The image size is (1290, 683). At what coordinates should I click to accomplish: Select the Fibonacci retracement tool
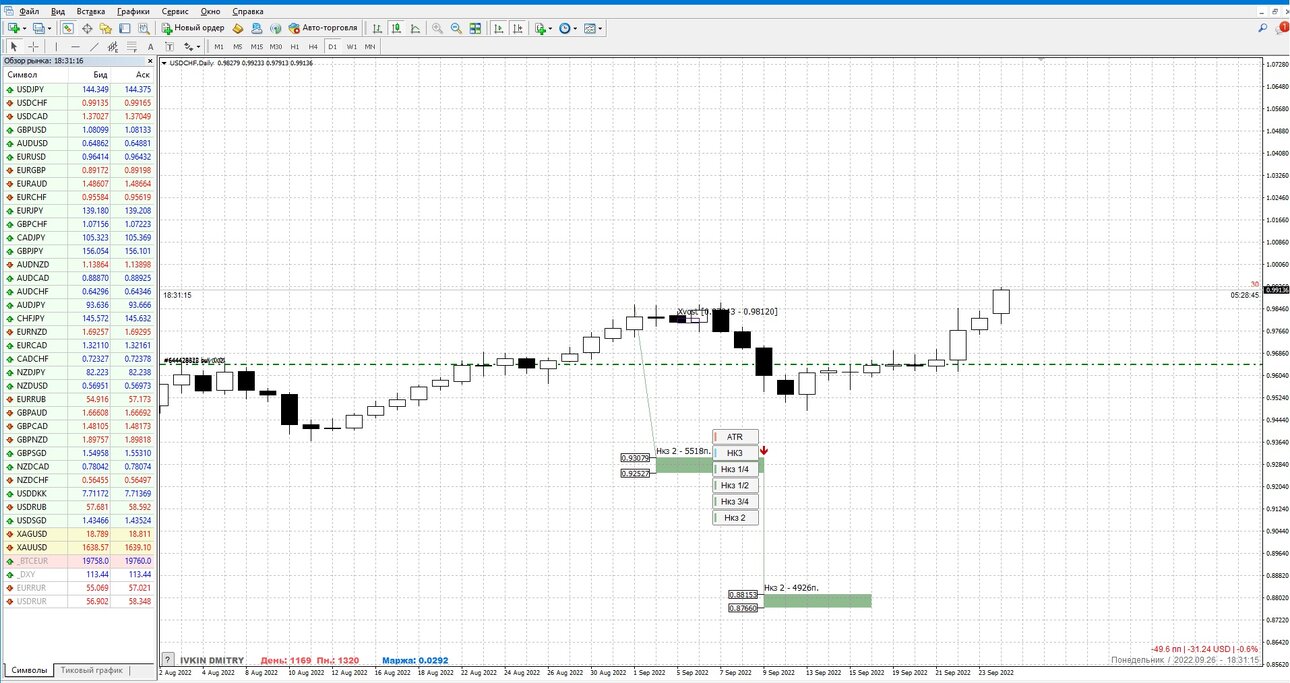[131, 46]
